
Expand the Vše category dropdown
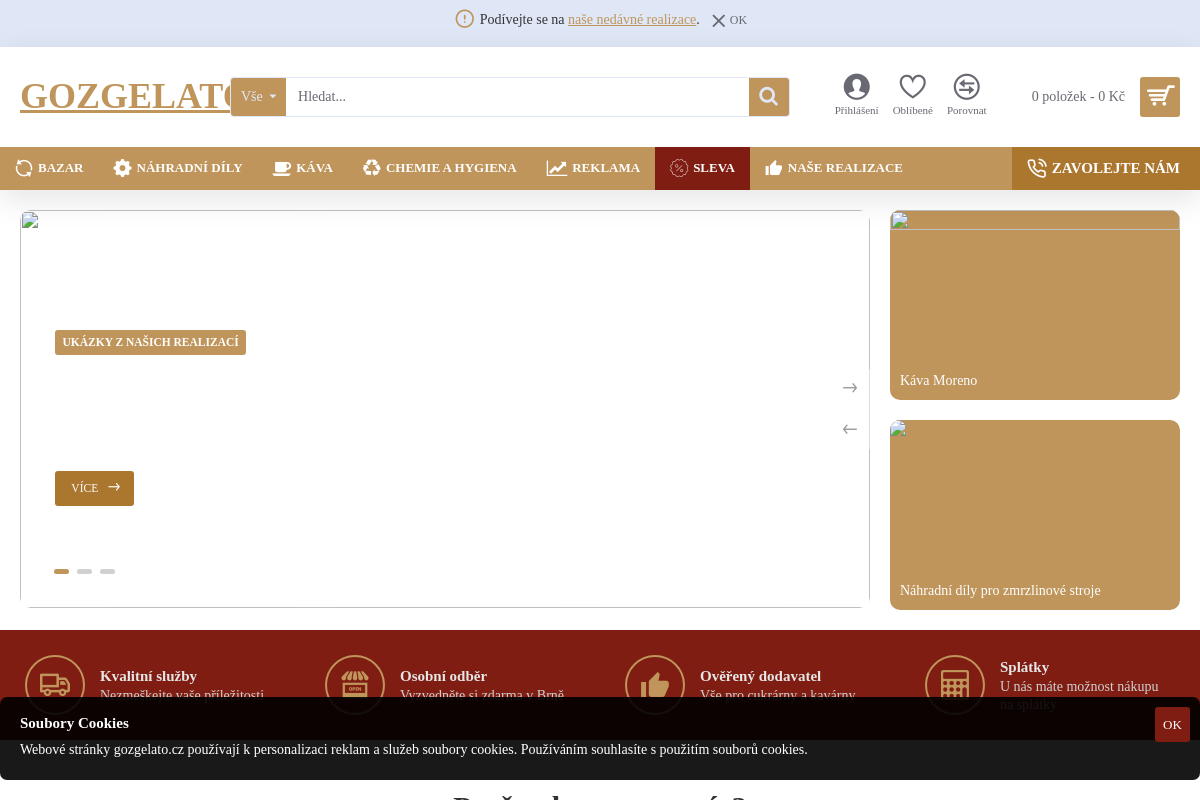click(258, 97)
